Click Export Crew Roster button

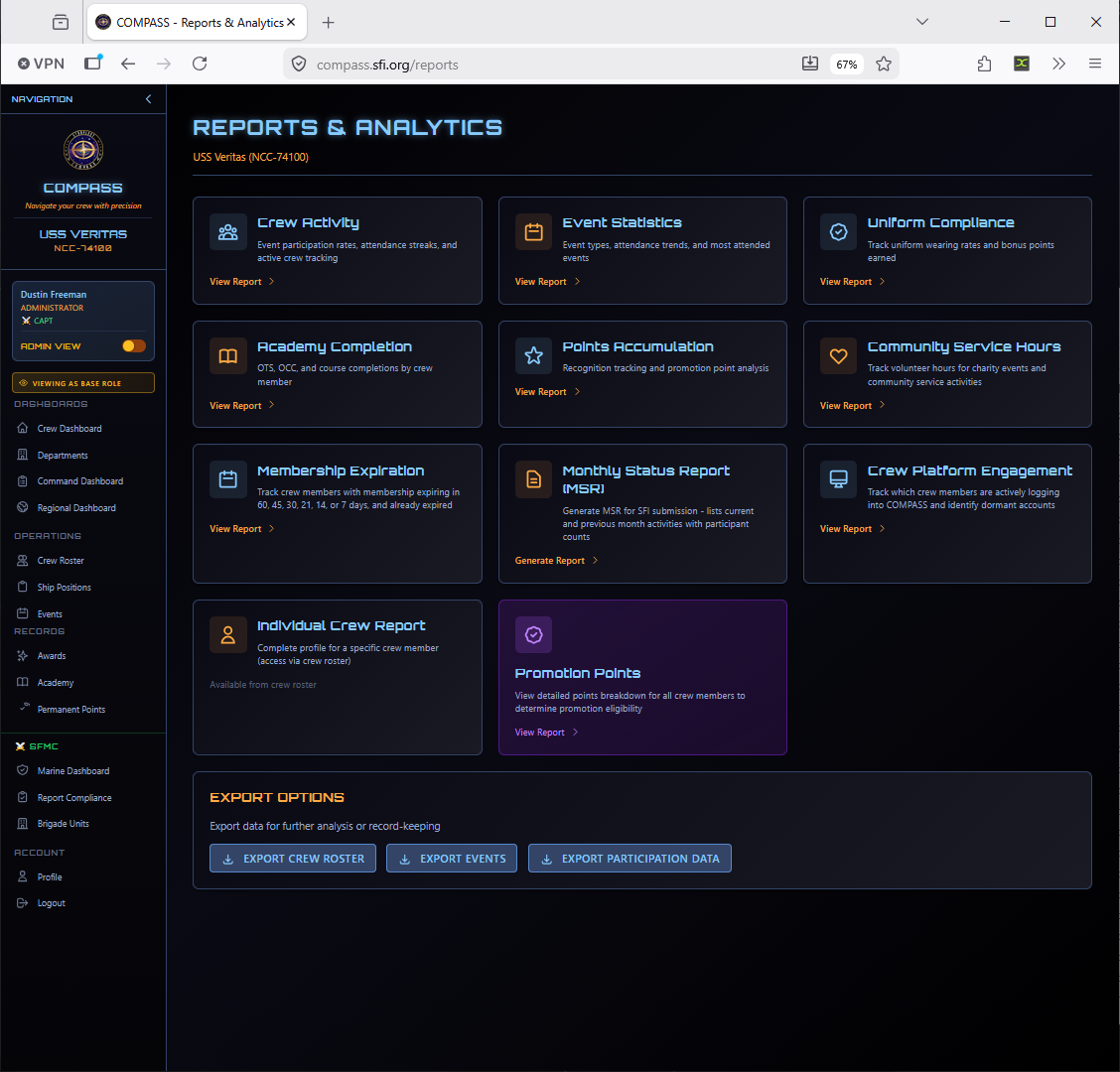(293, 859)
